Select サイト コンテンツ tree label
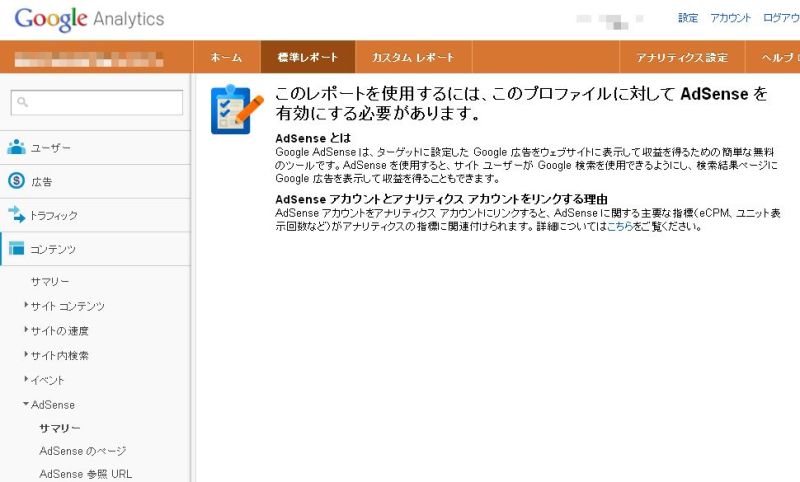 pyautogui.click(x=67, y=306)
